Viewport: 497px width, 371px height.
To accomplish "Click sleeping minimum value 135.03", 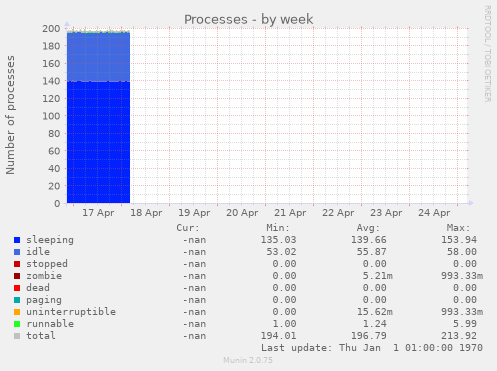I will pyautogui.click(x=278, y=240).
